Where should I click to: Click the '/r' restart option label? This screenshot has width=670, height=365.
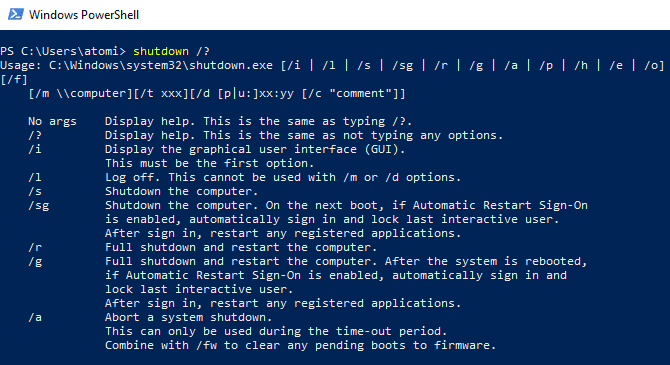tap(35, 247)
